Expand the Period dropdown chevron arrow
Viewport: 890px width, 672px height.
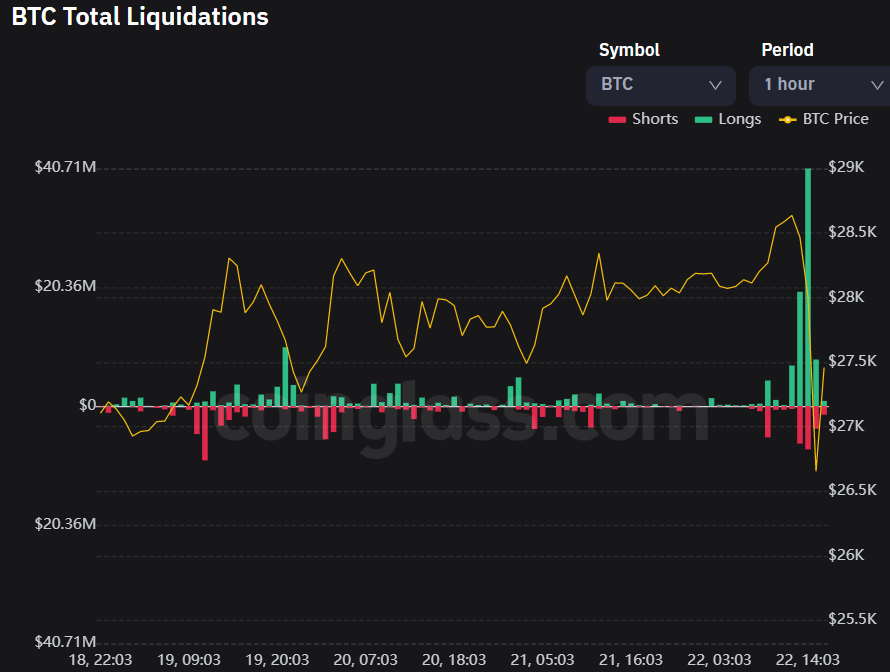877,85
